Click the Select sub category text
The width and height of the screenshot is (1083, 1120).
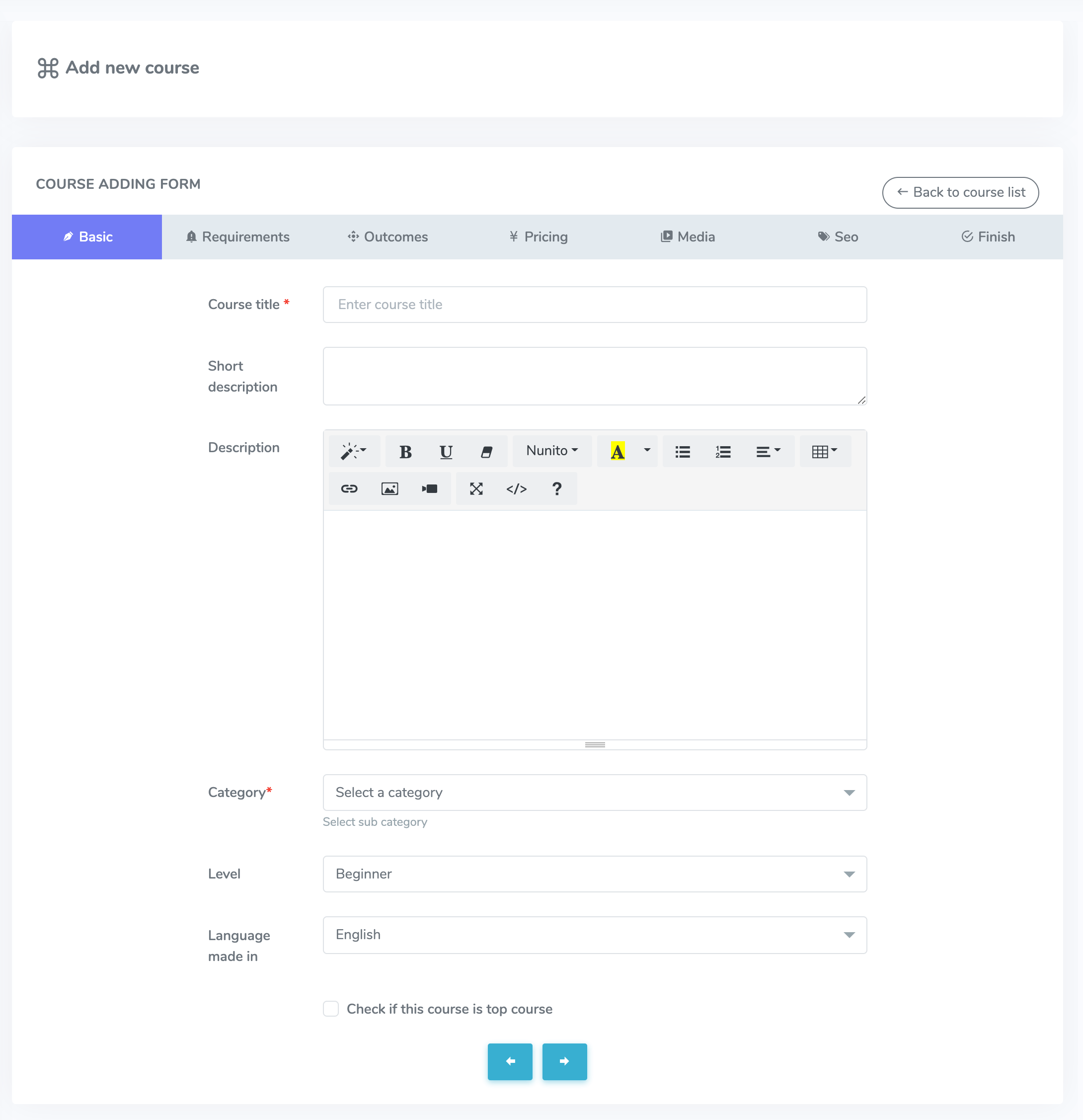375,822
